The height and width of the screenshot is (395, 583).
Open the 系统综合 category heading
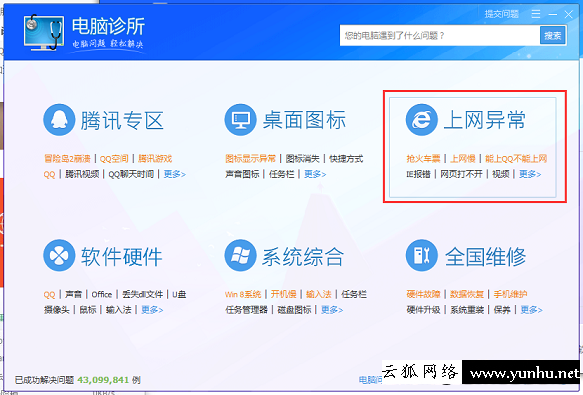[x=303, y=256]
